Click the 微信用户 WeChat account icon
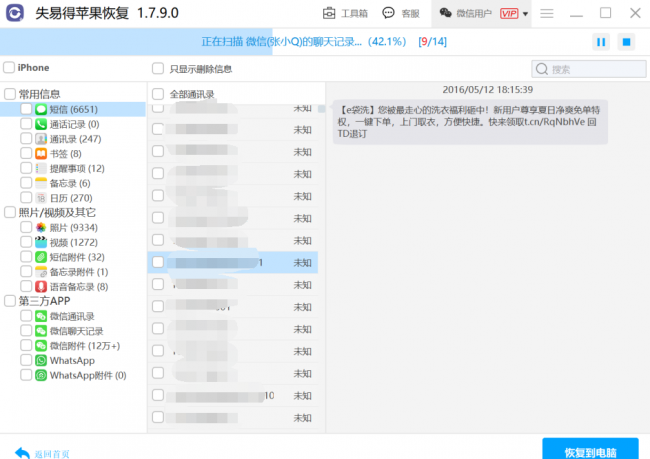 pos(446,13)
